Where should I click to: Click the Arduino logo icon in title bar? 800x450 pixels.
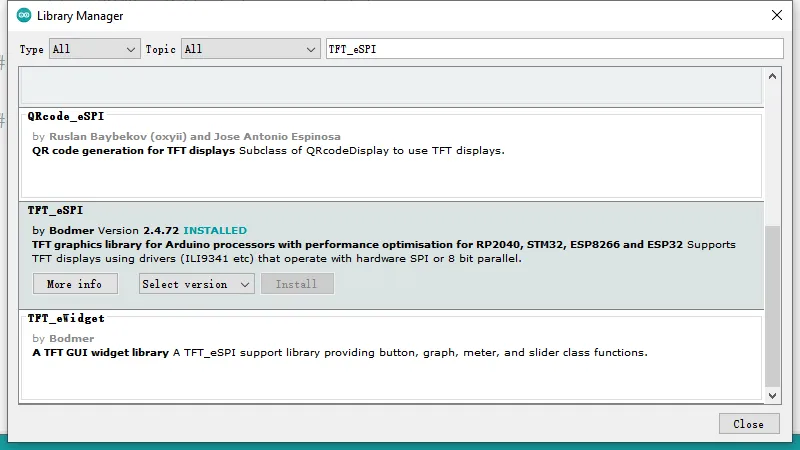(24, 15)
